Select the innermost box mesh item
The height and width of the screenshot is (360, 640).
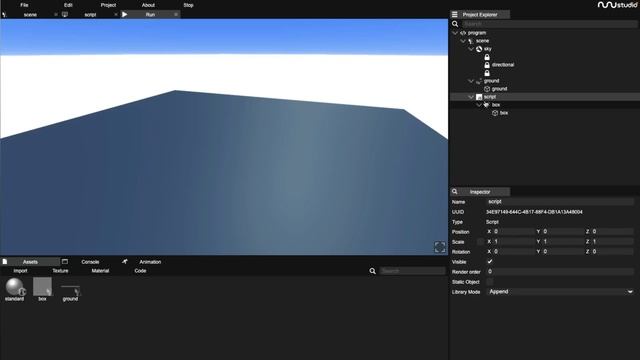[504, 113]
